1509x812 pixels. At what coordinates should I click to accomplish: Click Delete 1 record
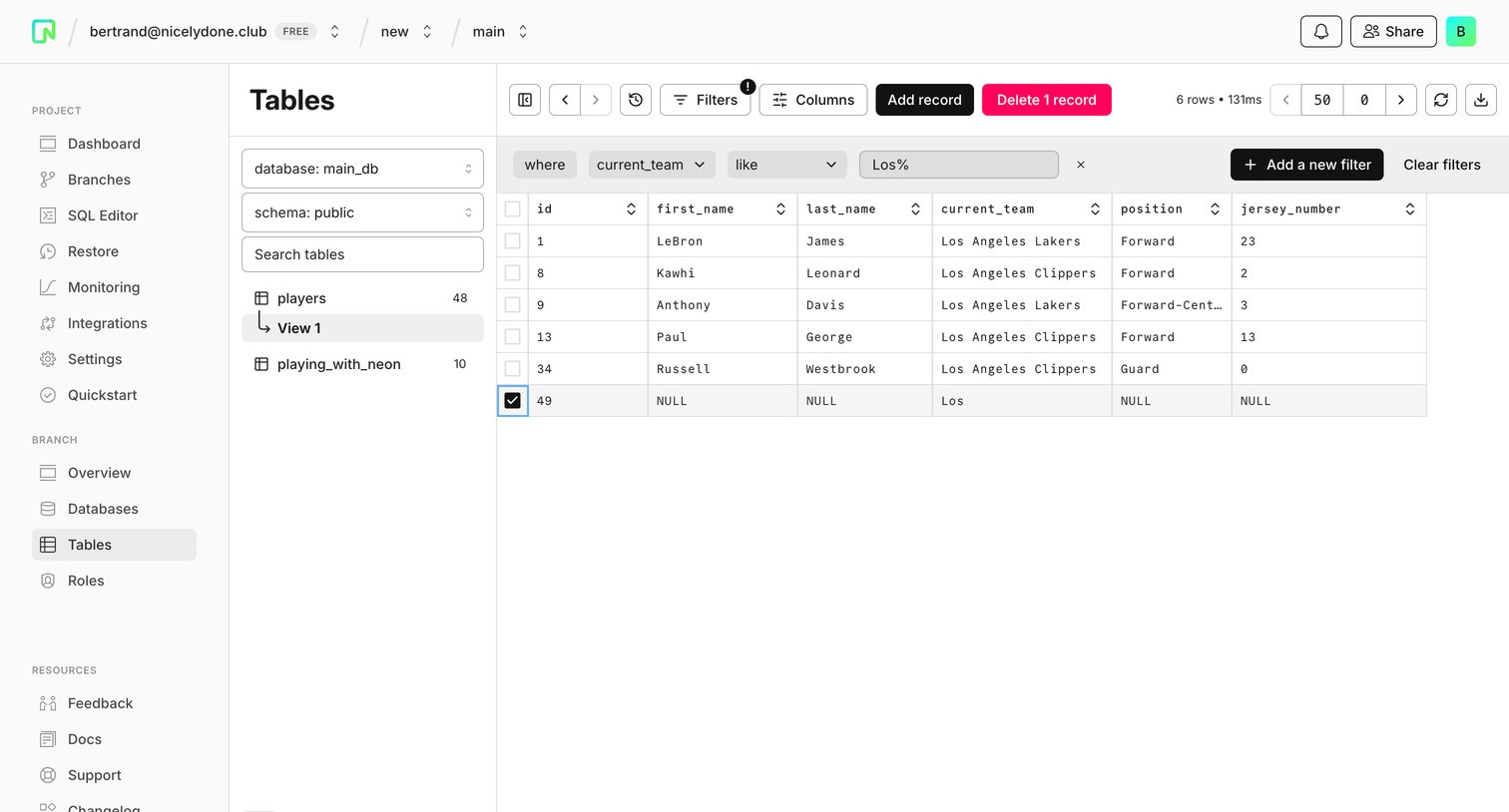click(1047, 100)
